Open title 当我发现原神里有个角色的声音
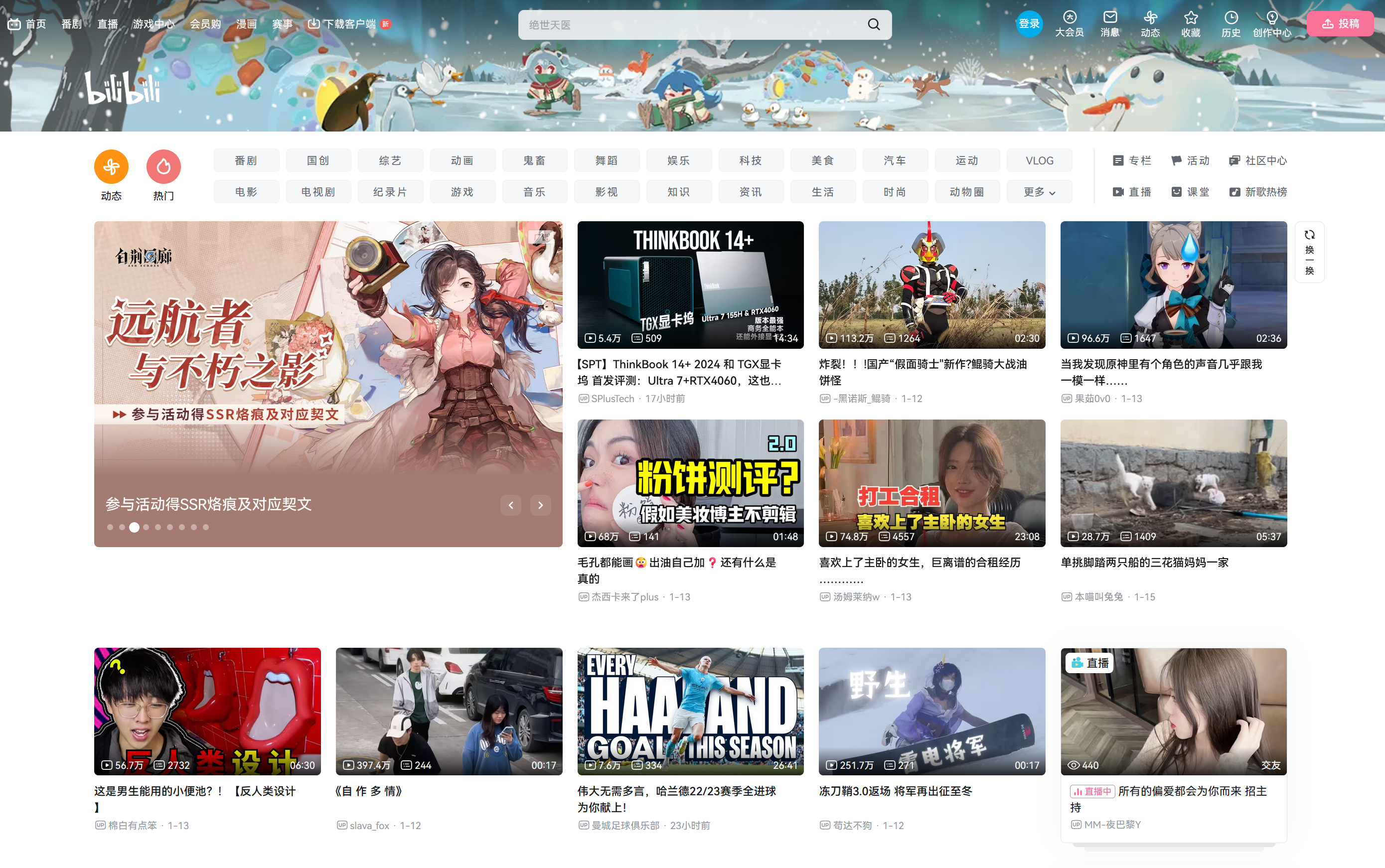The image size is (1385, 868). (x=1161, y=372)
